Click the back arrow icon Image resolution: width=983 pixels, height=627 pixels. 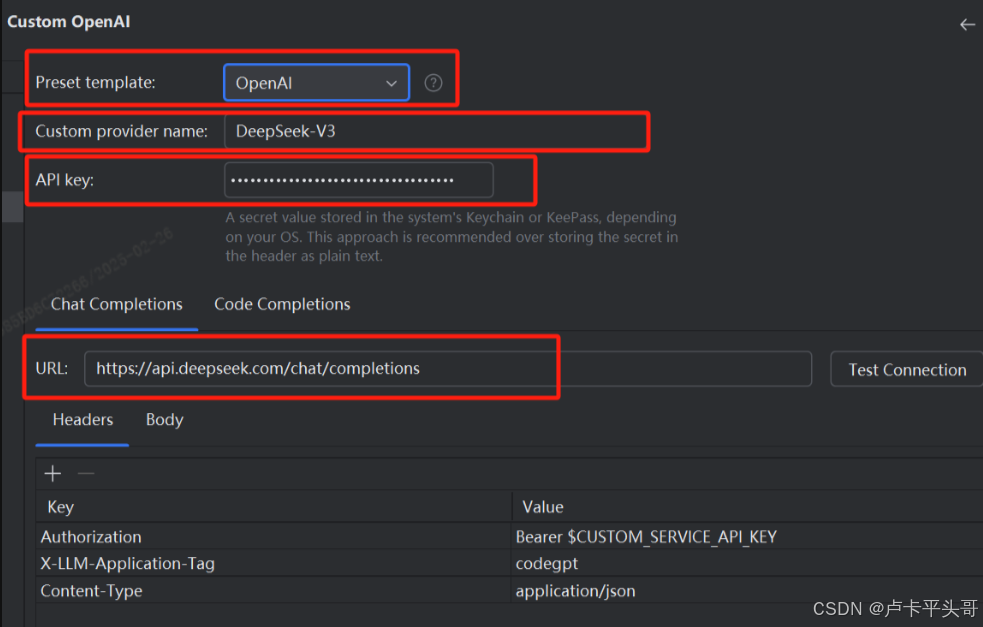[x=967, y=24]
